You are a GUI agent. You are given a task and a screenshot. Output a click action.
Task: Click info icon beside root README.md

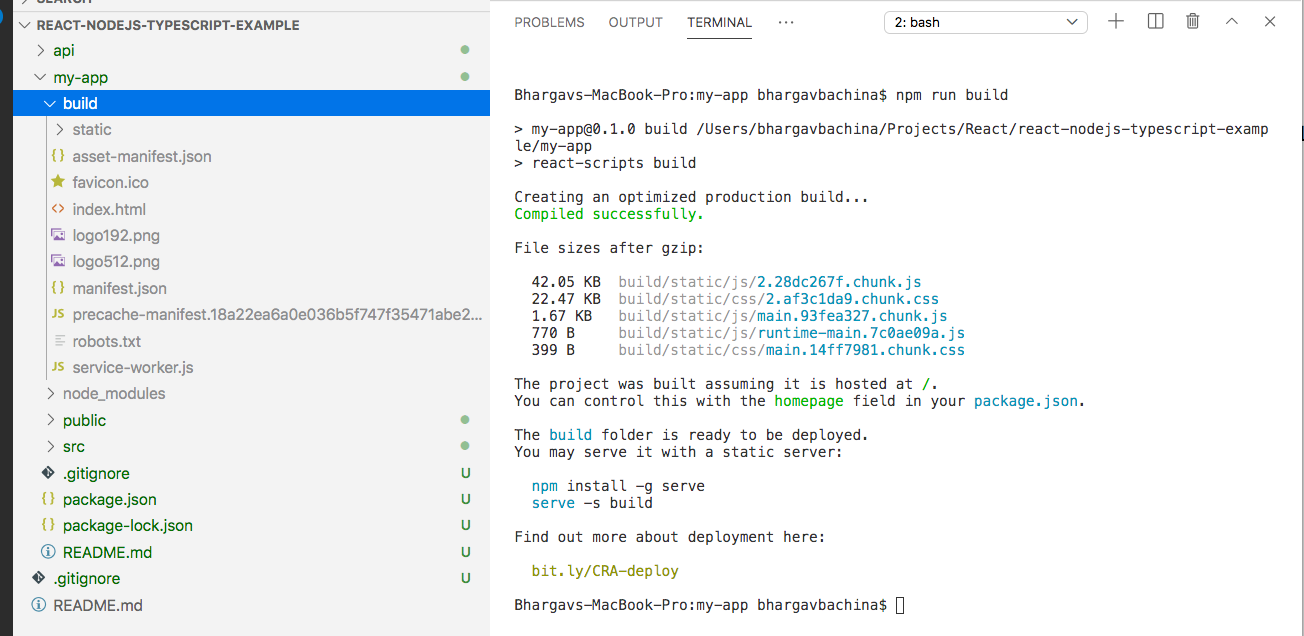(39, 605)
